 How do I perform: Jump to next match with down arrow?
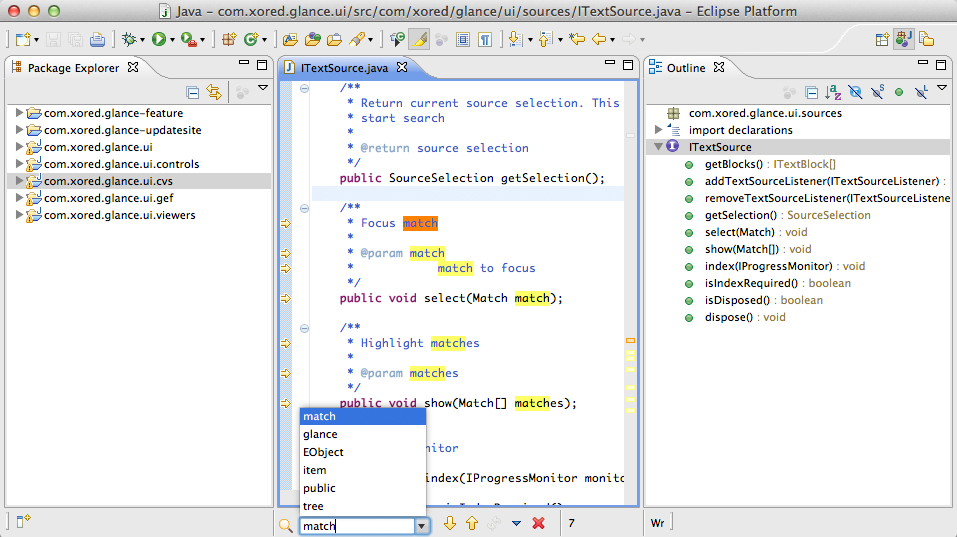point(450,524)
